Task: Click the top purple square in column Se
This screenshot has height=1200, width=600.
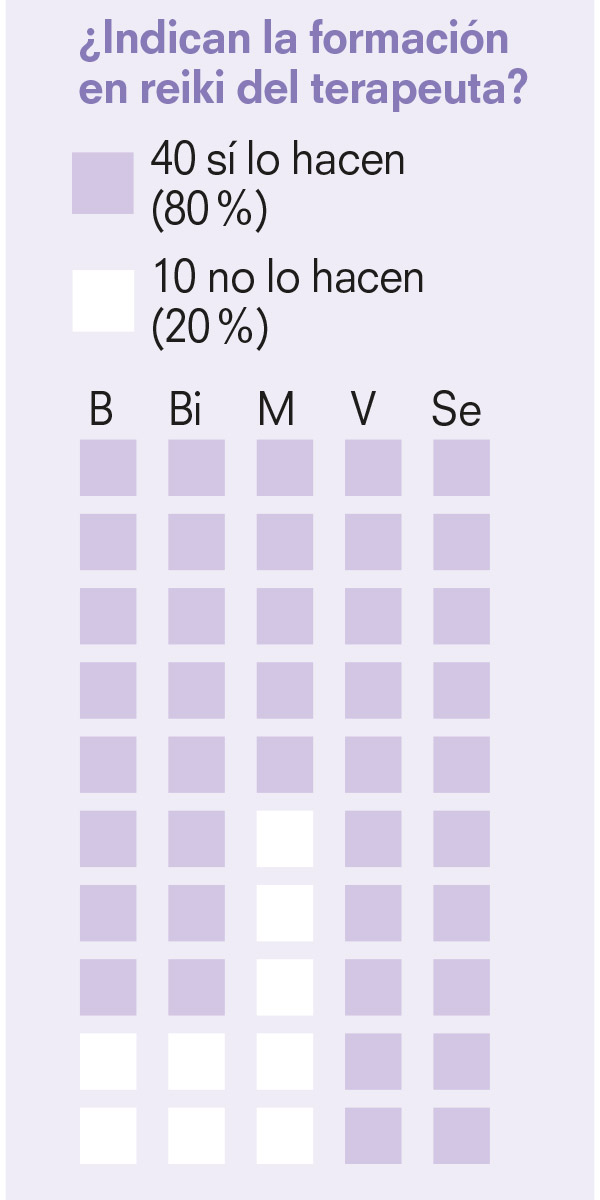Action: (461, 468)
